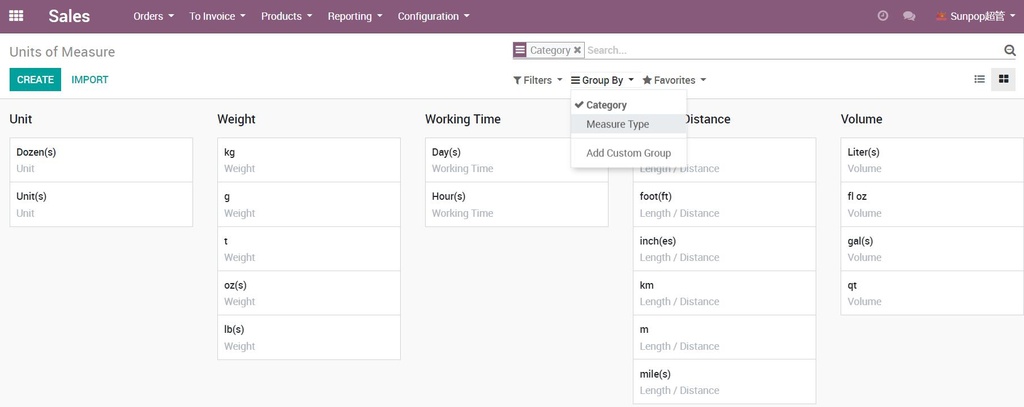
Task: Open the Hour(s) card
Action: click(x=517, y=204)
